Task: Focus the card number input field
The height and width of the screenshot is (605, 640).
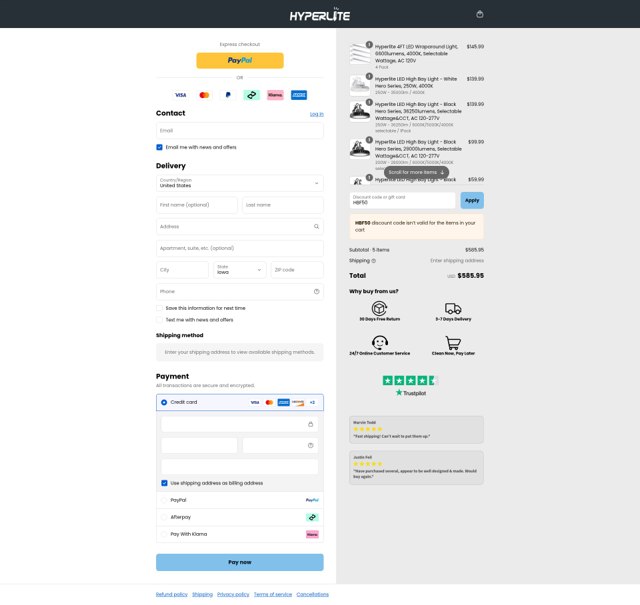Action: (240, 425)
